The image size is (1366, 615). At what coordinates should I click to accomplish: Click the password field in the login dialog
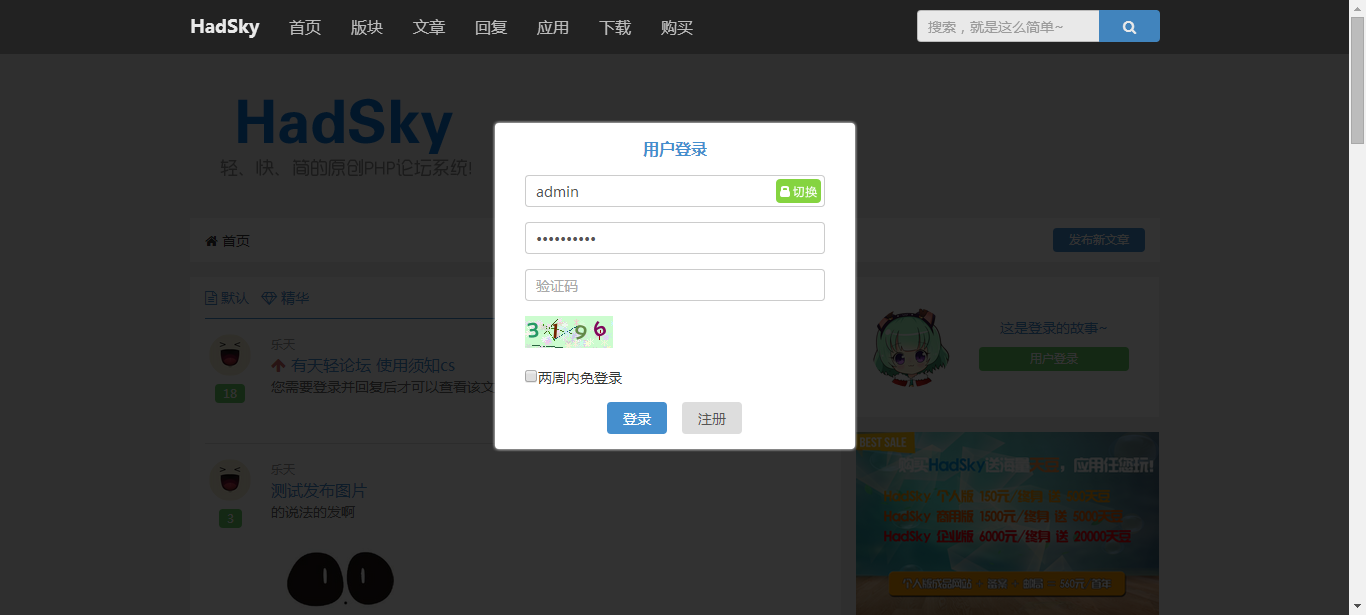pyautogui.click(x=675, y=238)
